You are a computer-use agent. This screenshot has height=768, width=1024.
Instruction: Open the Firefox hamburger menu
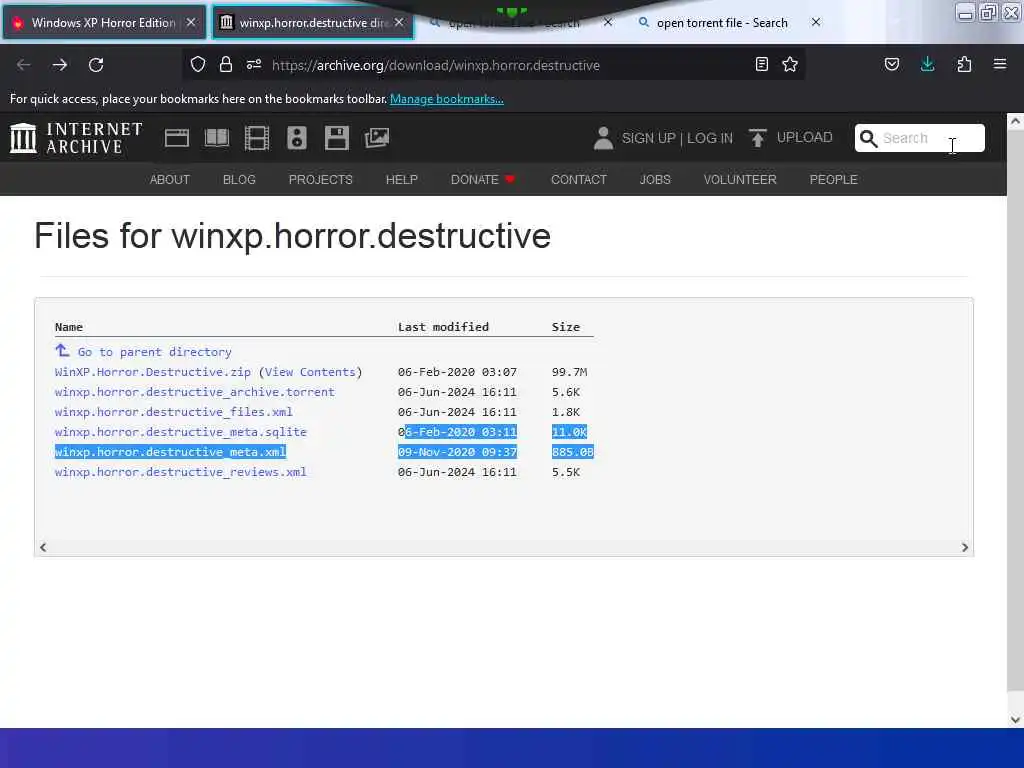(1000, 64)
